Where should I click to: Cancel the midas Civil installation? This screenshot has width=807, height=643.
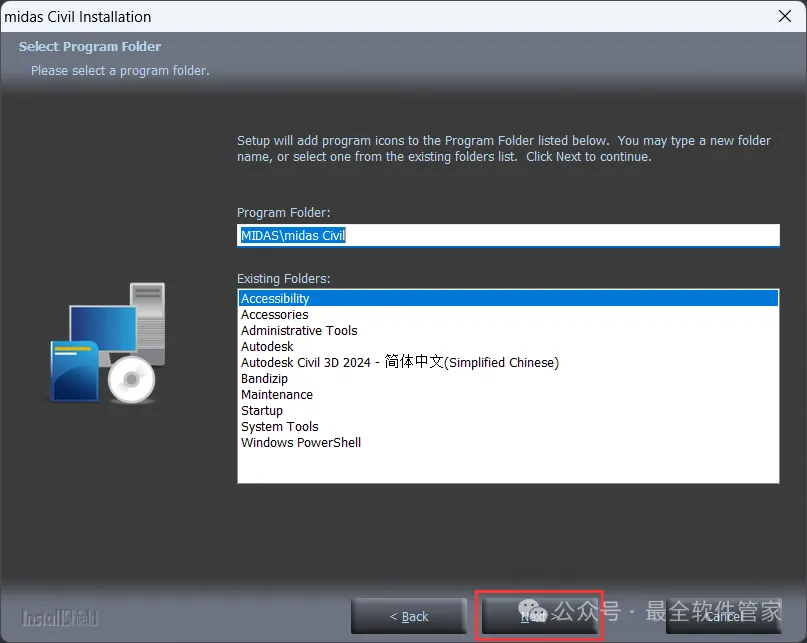pyautogui.click(x=724, y=616)
